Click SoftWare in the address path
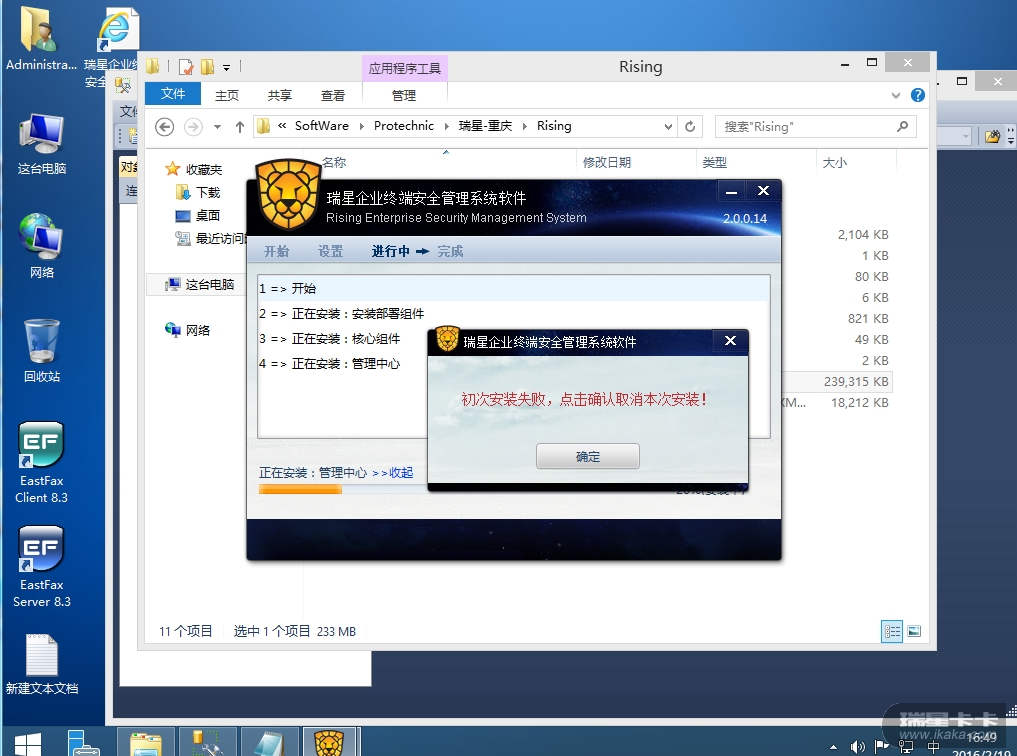The width and height of the screenshot is (1017, 756). pyautogui.click(x=322, y=126)
